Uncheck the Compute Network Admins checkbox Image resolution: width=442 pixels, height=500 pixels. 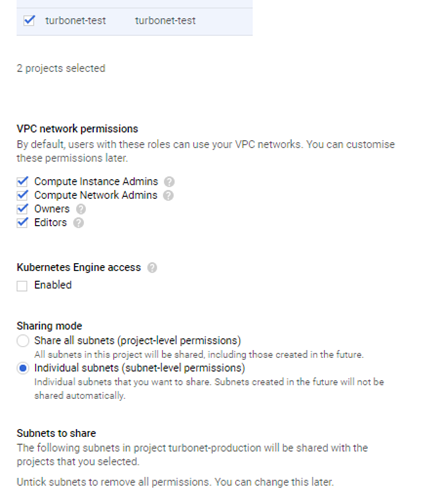22,195
